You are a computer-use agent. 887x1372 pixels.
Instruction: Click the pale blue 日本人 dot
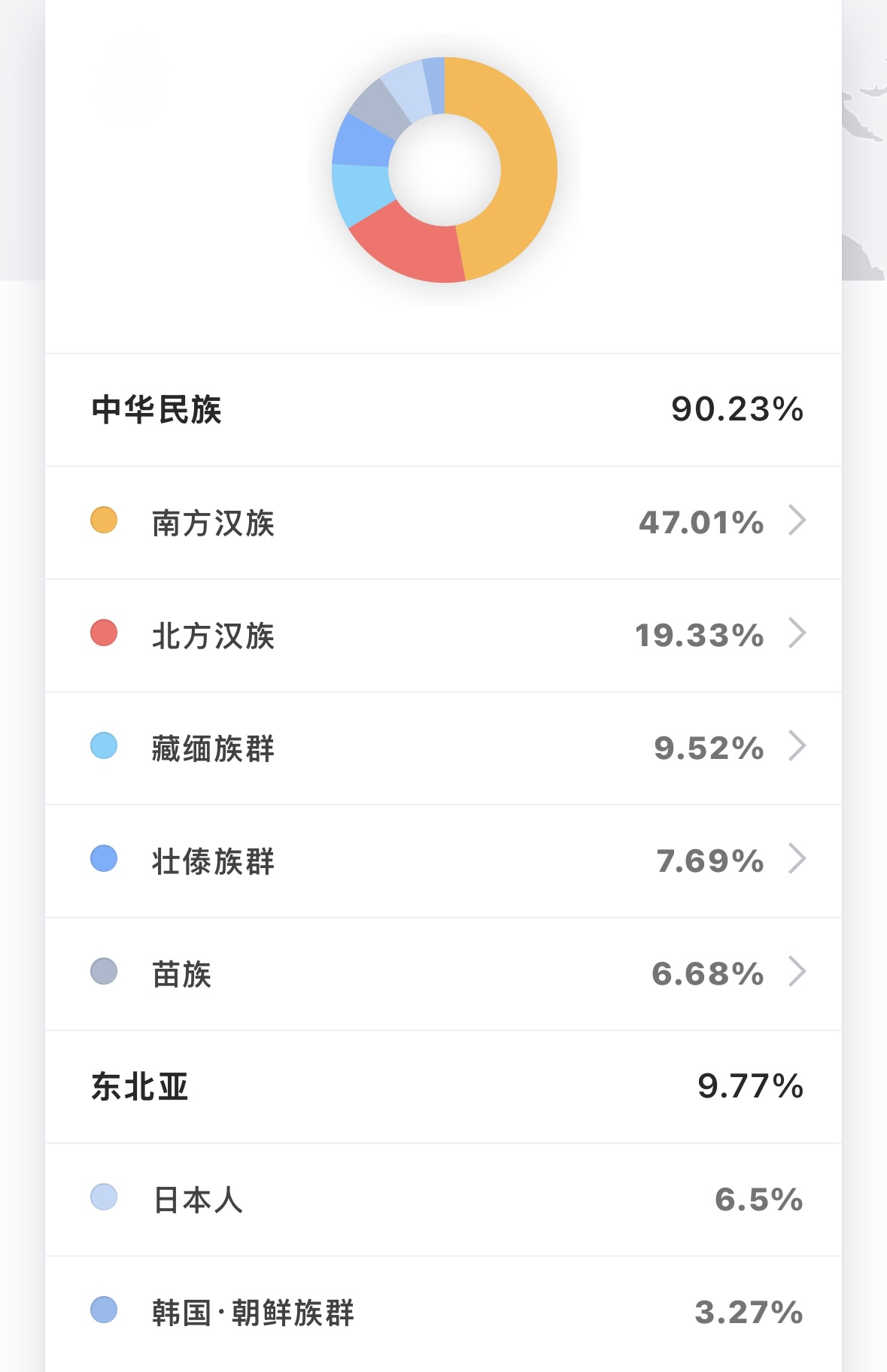coord(104,1197)
